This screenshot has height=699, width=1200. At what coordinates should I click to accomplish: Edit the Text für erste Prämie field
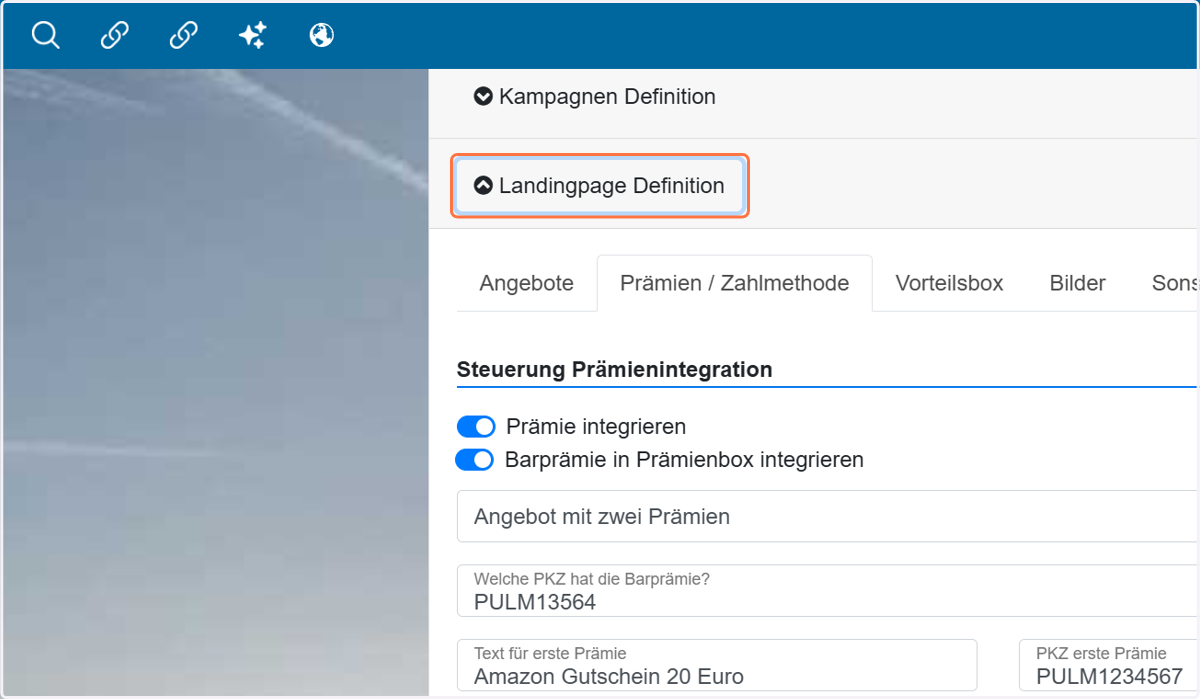[x=717, y=666]
